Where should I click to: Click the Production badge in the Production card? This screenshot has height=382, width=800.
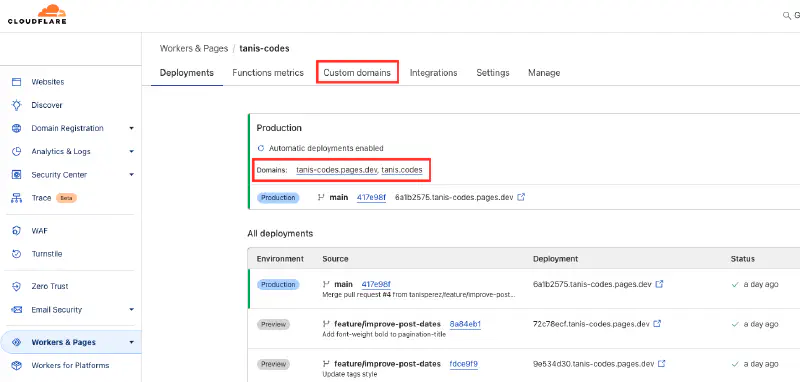tap(278, 197)
